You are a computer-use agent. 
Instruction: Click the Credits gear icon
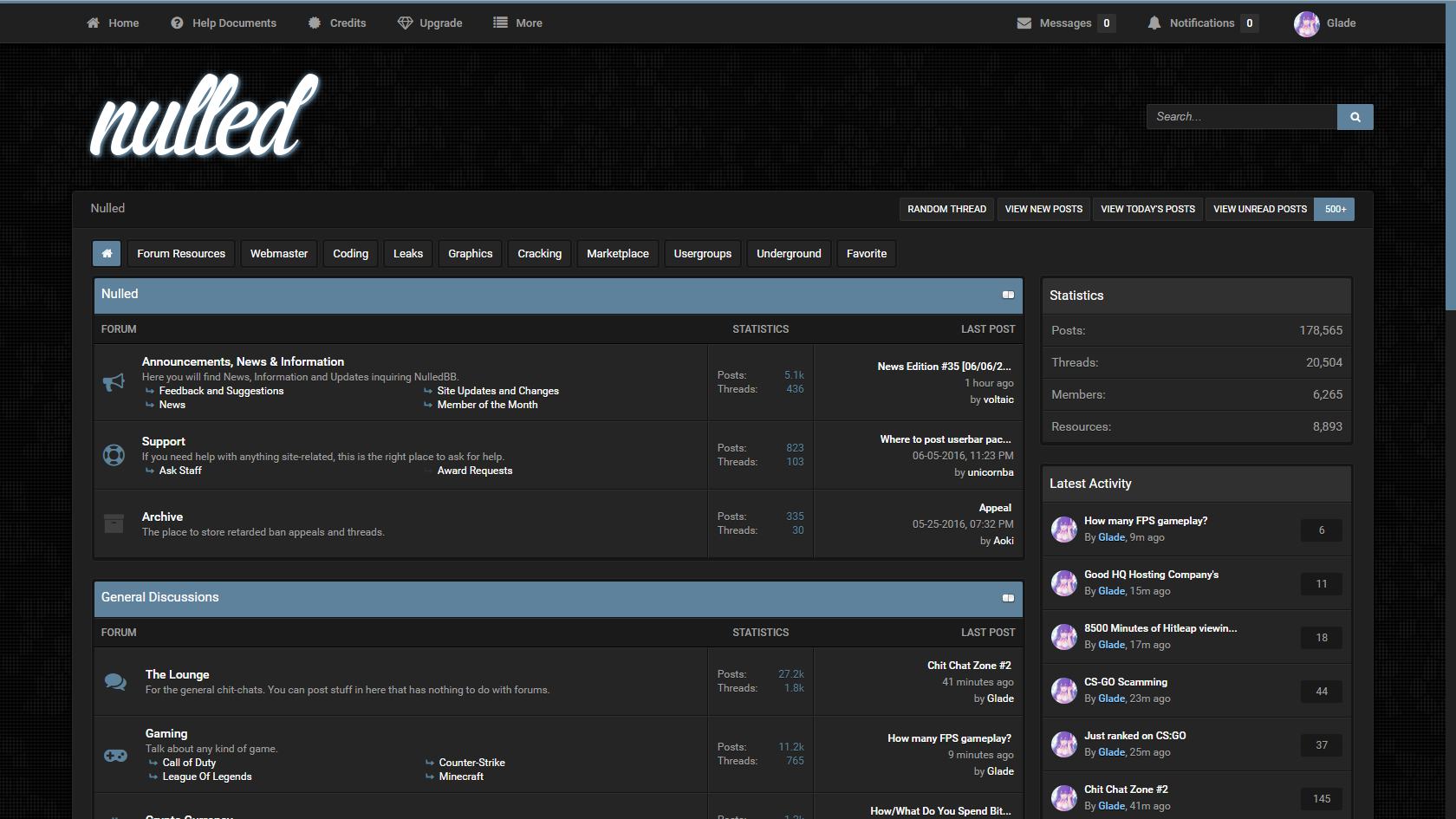coord(315,23)
